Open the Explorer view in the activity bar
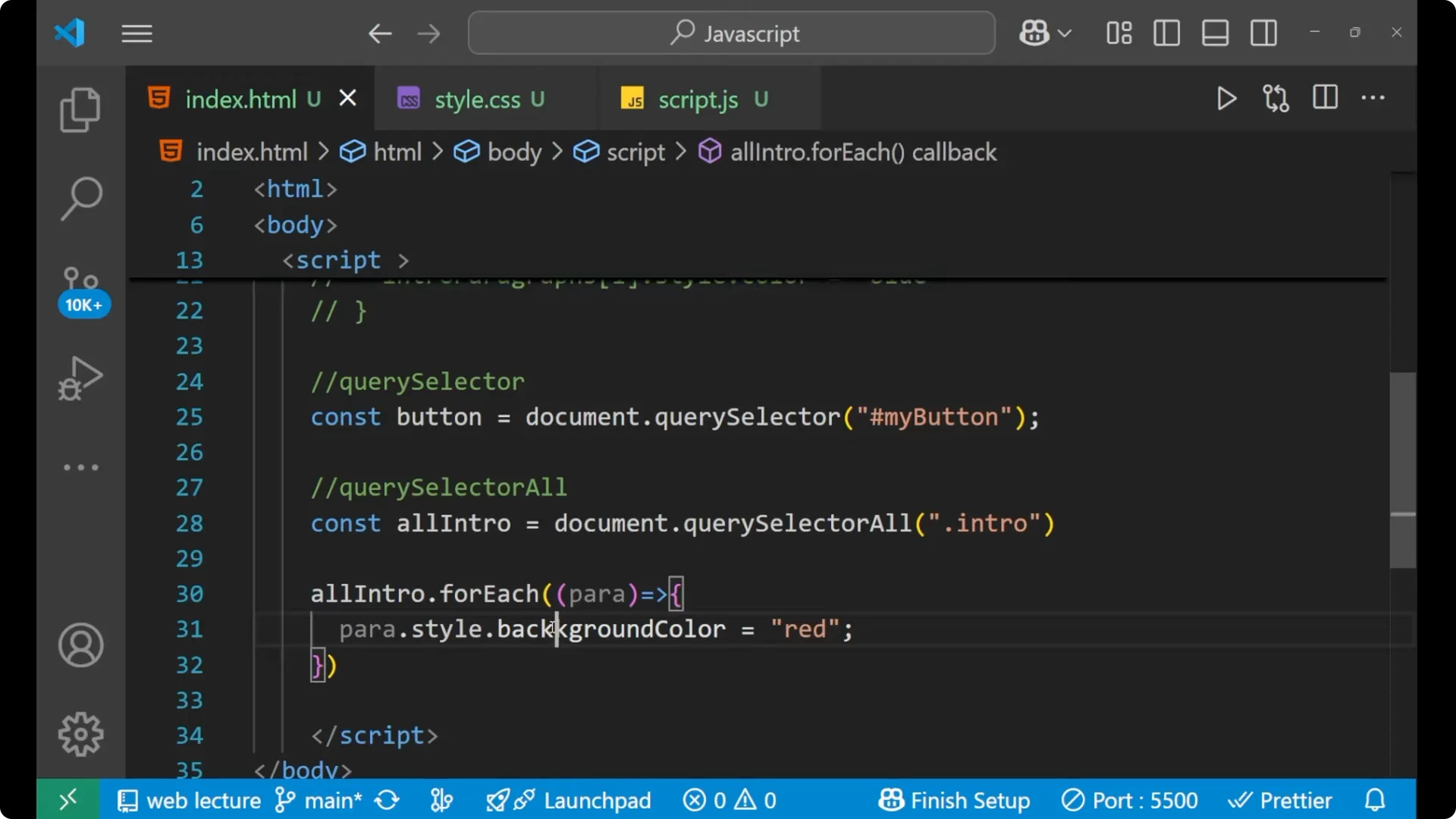Image resolution: width=1456 pixels, height=819 pixels. [80, 110]
